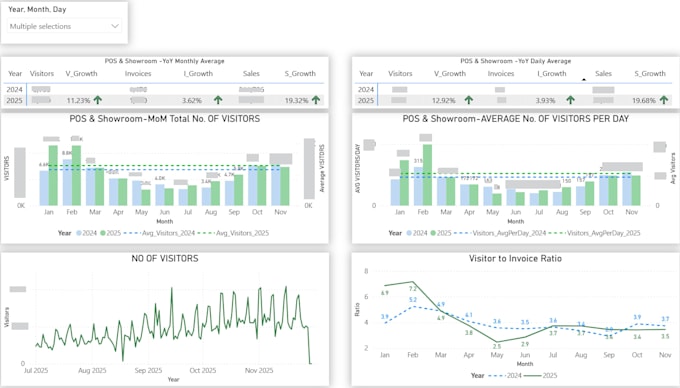Click green up arrow beside 19.68% S_Growth
680x388 pixels.
pos(664,100)
